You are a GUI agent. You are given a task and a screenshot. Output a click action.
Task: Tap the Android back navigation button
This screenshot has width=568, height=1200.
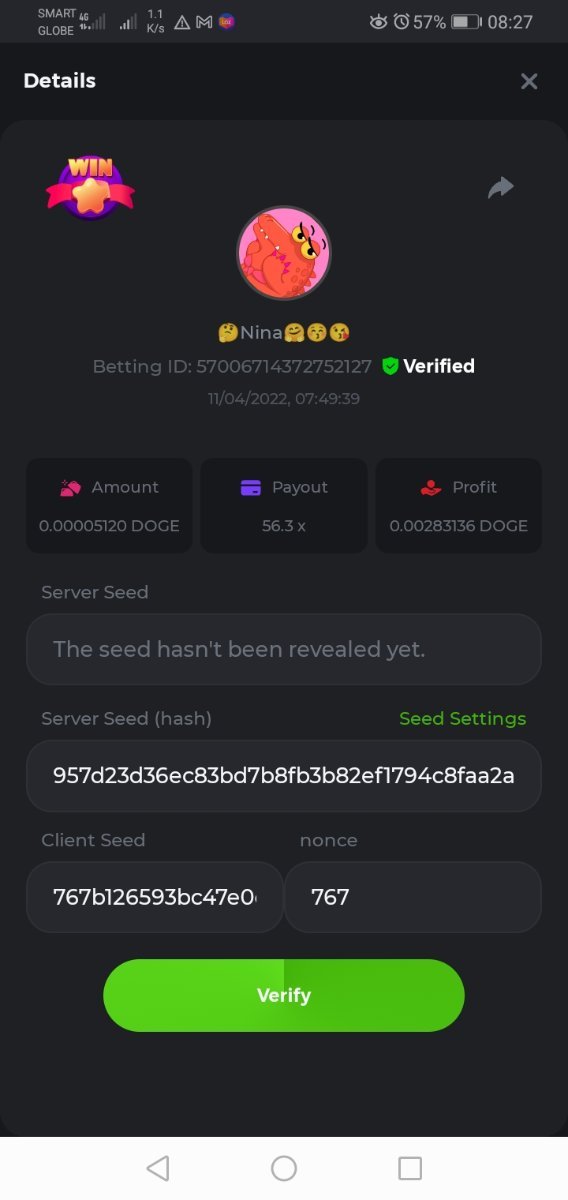click(158, 1168)
